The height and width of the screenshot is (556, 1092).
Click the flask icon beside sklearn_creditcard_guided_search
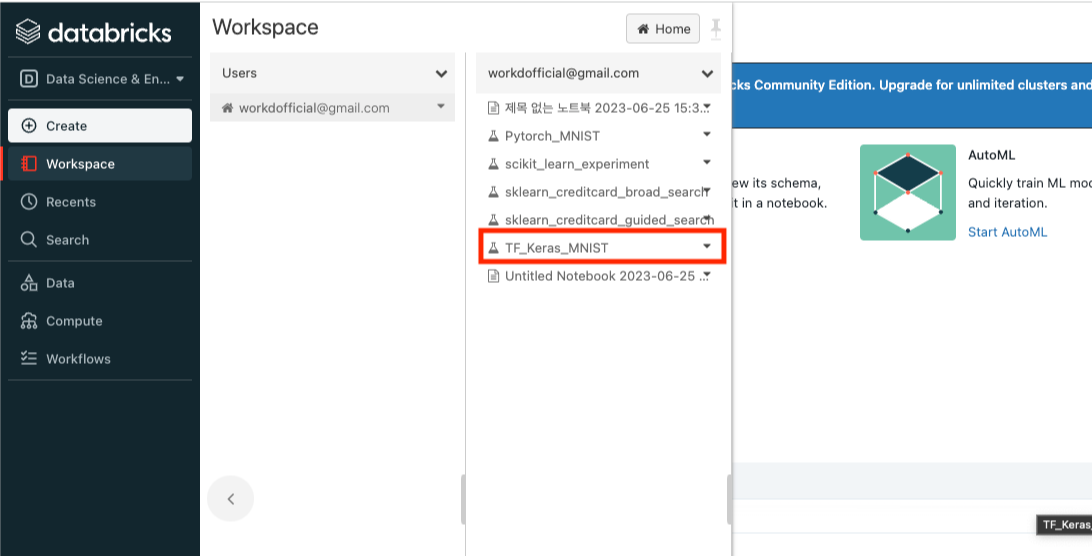click(493, 219)
